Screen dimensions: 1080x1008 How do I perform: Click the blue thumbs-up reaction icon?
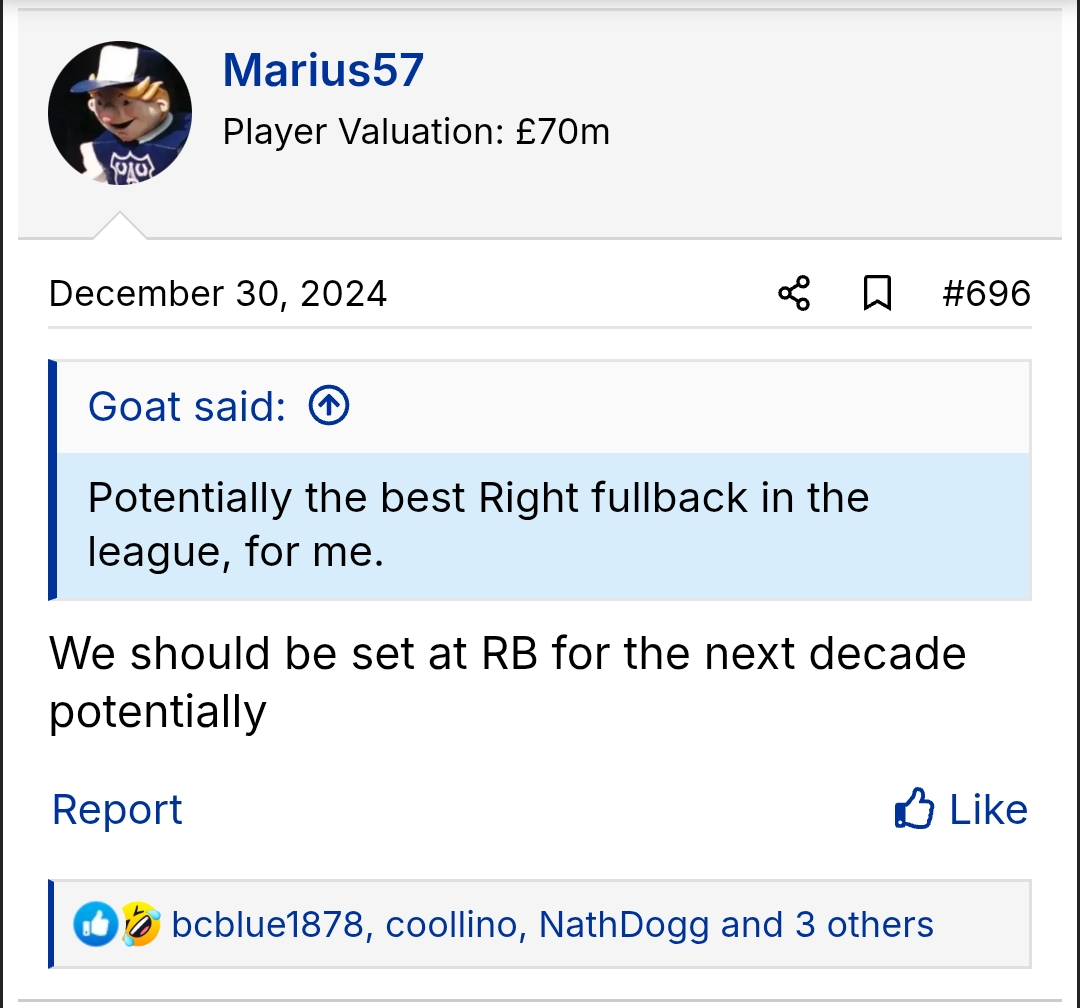click(96, 925)
